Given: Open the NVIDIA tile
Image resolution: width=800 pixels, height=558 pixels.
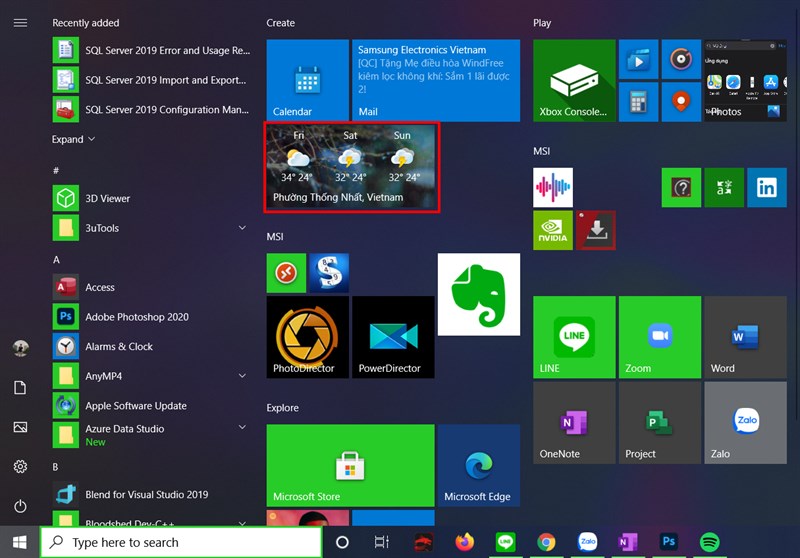Looking at the screenshot, I should coord(553,230).
